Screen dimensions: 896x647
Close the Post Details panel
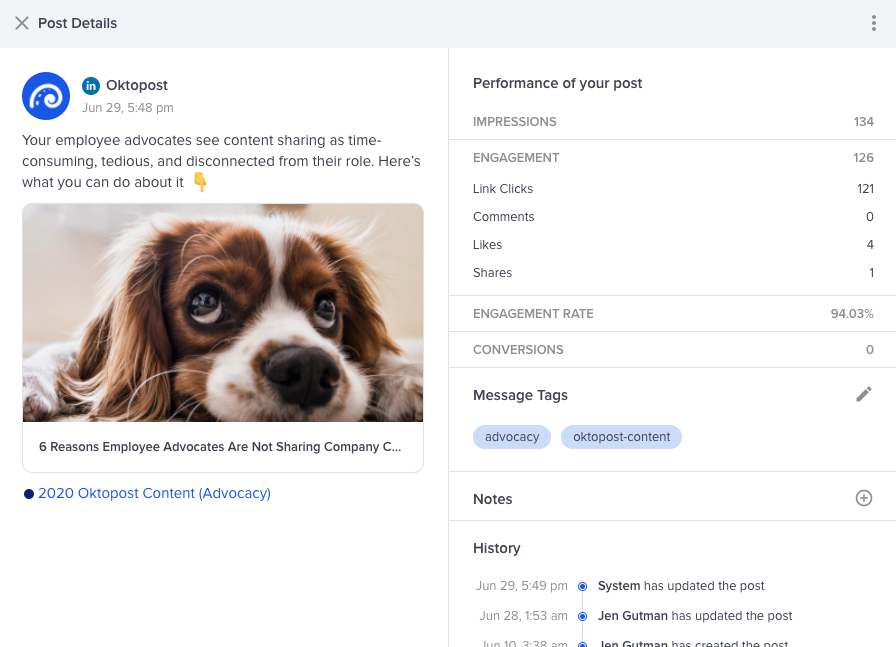tap(22, 23)
